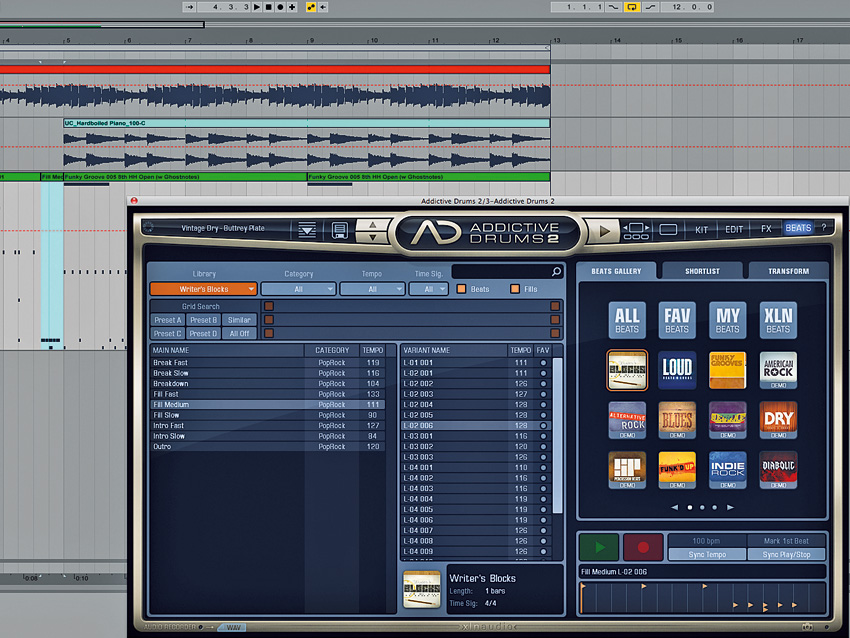Click Ableton stop button in top transport

(268, 7)
